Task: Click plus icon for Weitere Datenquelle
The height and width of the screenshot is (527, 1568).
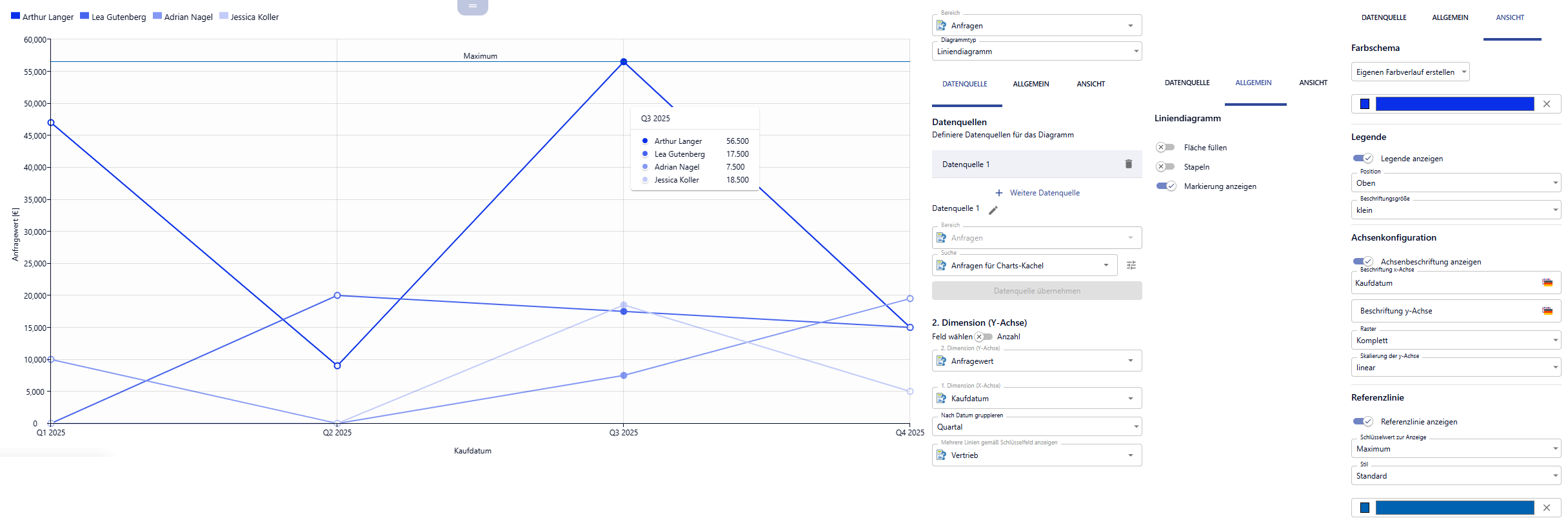Action: coord(999,193)
